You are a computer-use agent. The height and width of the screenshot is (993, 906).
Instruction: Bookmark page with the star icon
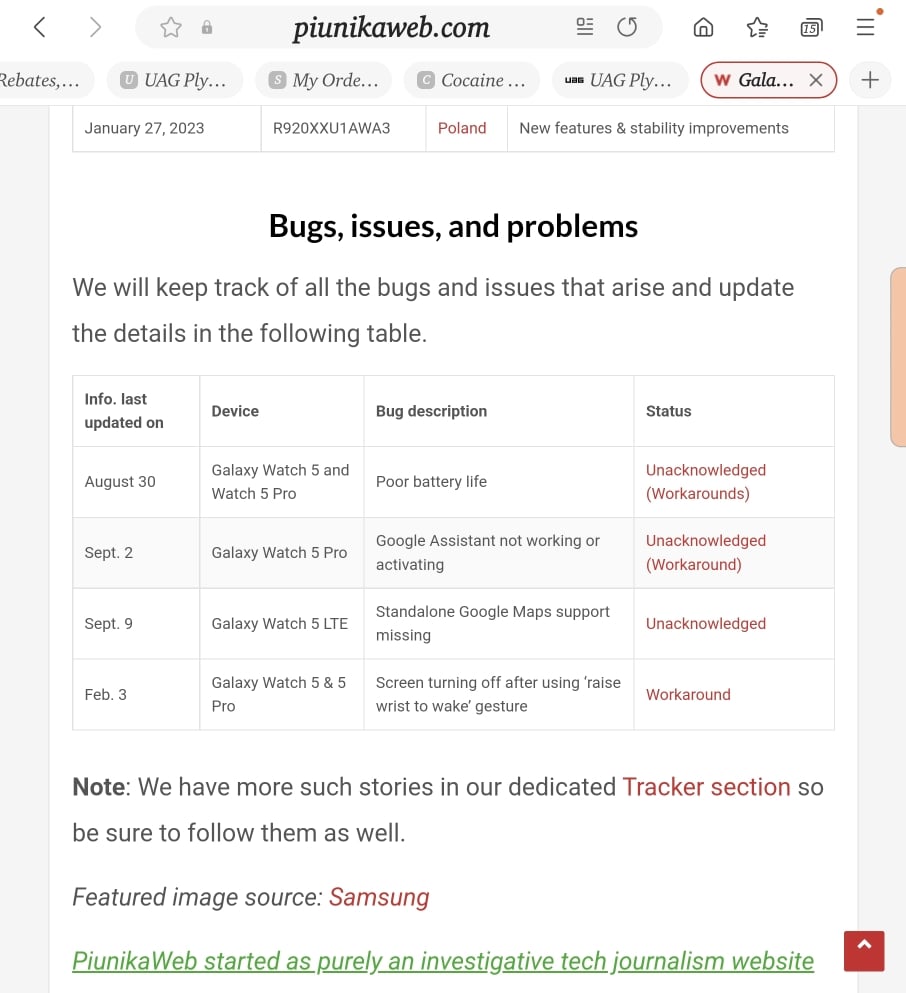click(x=170, y=27)
